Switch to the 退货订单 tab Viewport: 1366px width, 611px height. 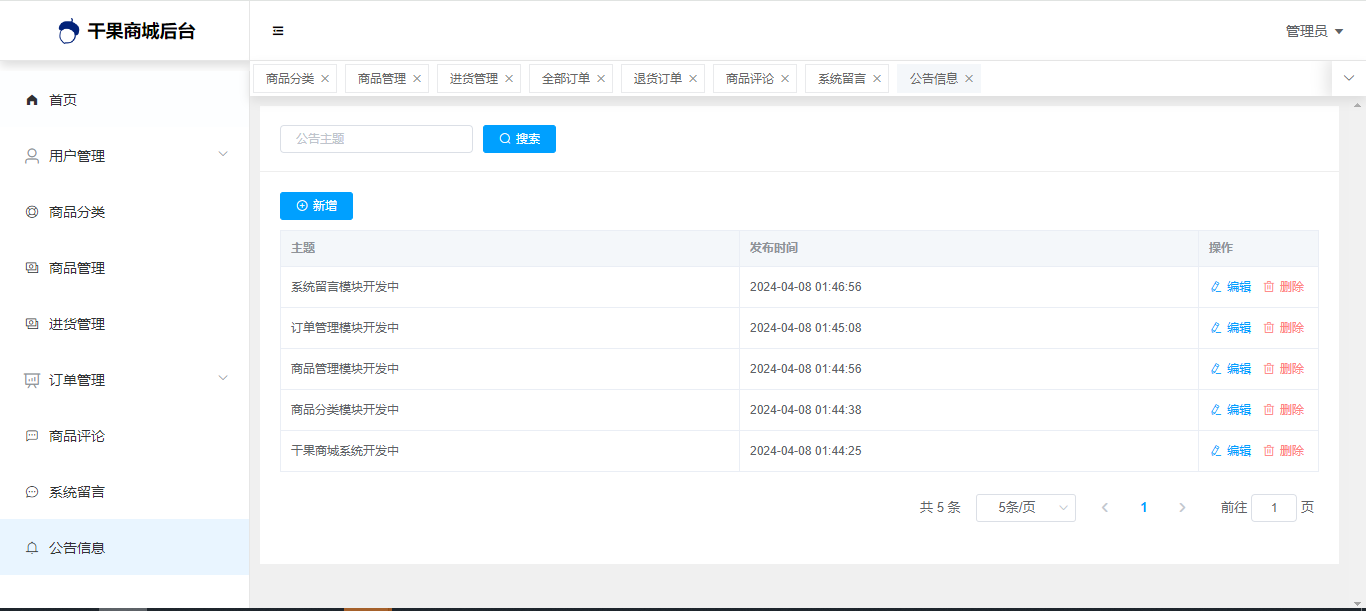[x=657, y=79]
